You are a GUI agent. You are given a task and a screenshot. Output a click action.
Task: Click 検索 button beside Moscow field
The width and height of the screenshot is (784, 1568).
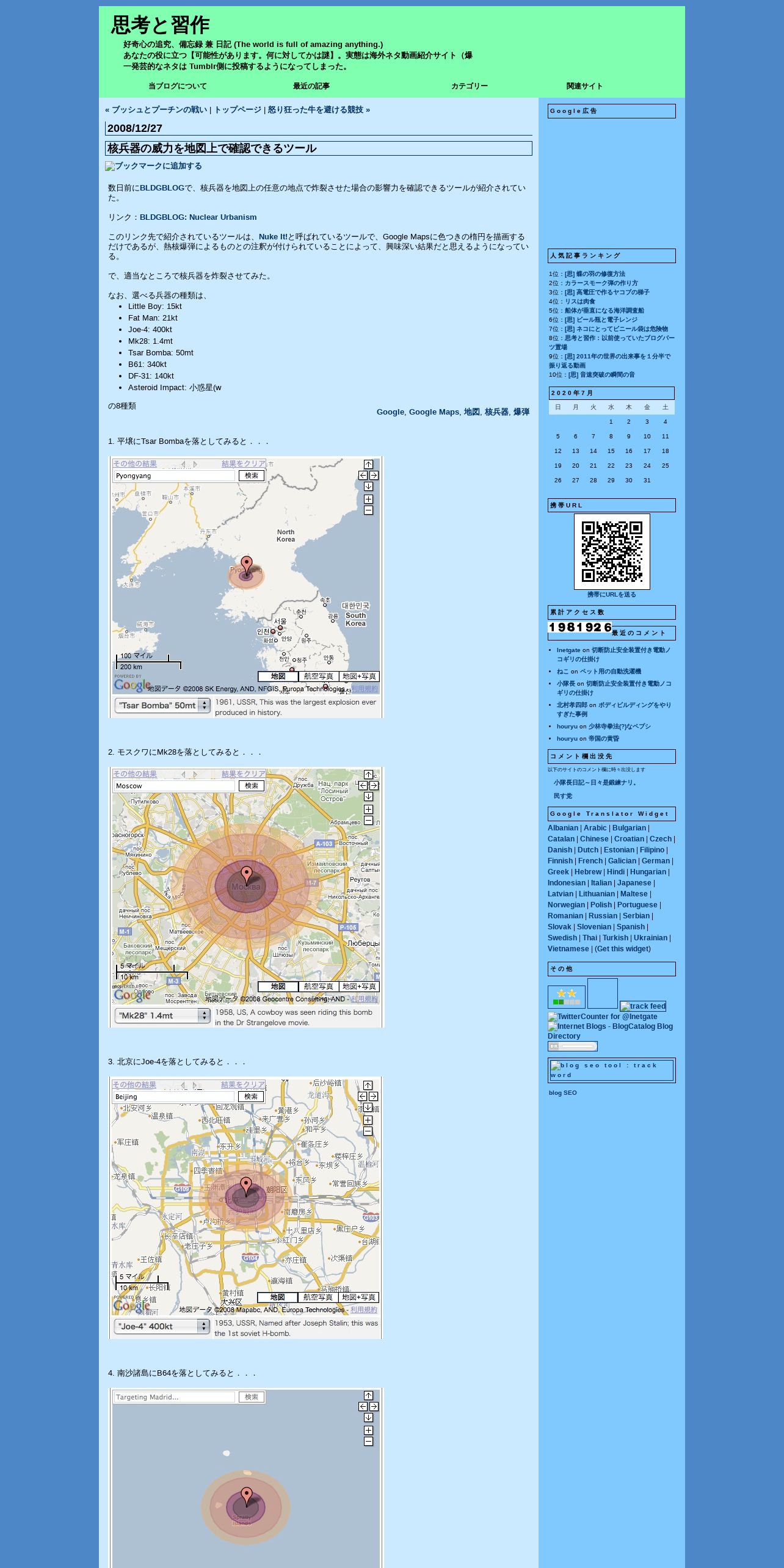252,786
